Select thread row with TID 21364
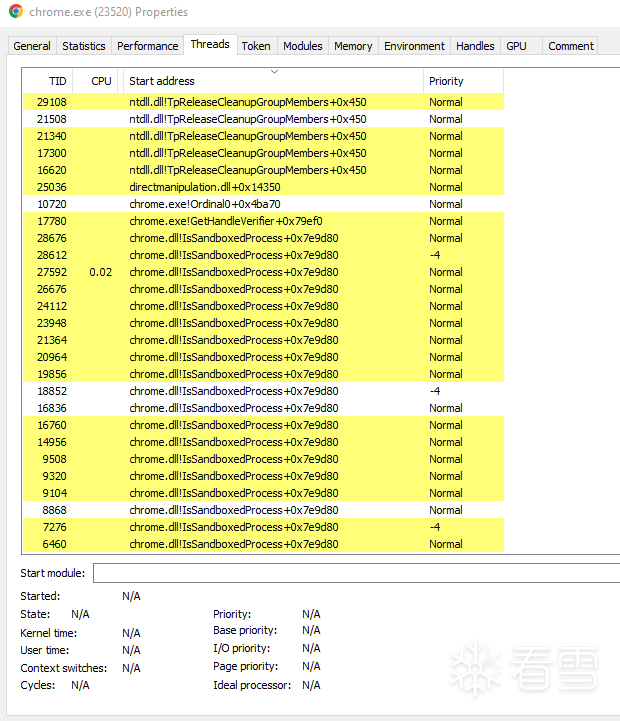The height and width of the screenshot is (721, 620). coord(264,340)
